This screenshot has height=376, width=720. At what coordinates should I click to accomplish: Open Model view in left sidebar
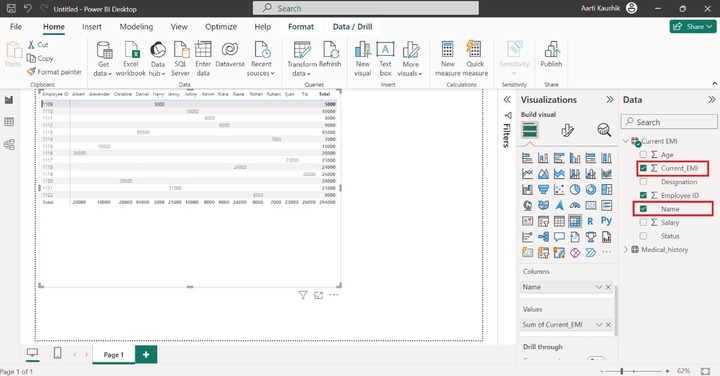click(x=9, y=145)
